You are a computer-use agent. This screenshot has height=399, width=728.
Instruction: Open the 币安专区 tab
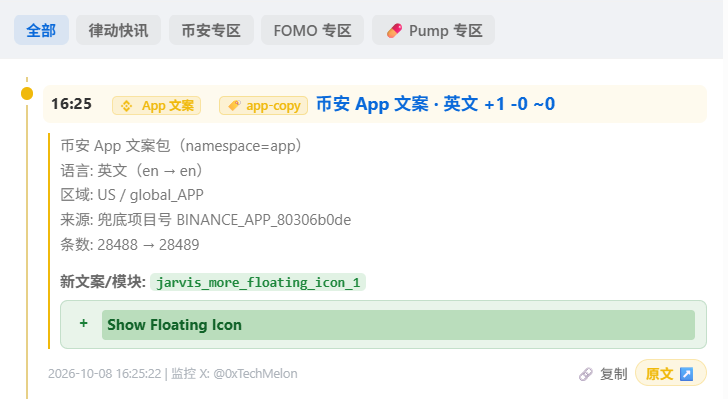pyautogui.click(x=211, y=30)
